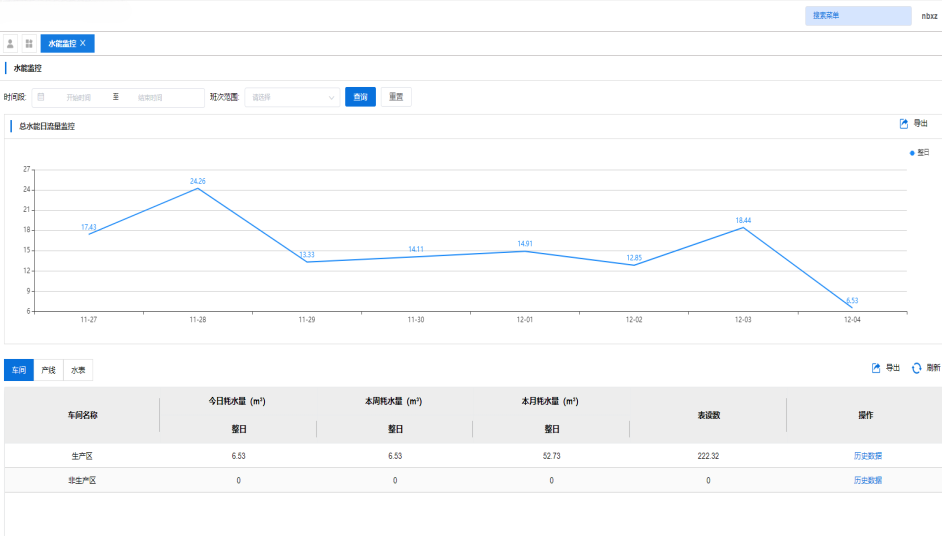Switch to the 水表 tab
This screenshot has height=536, width=942.
[77, 370]
